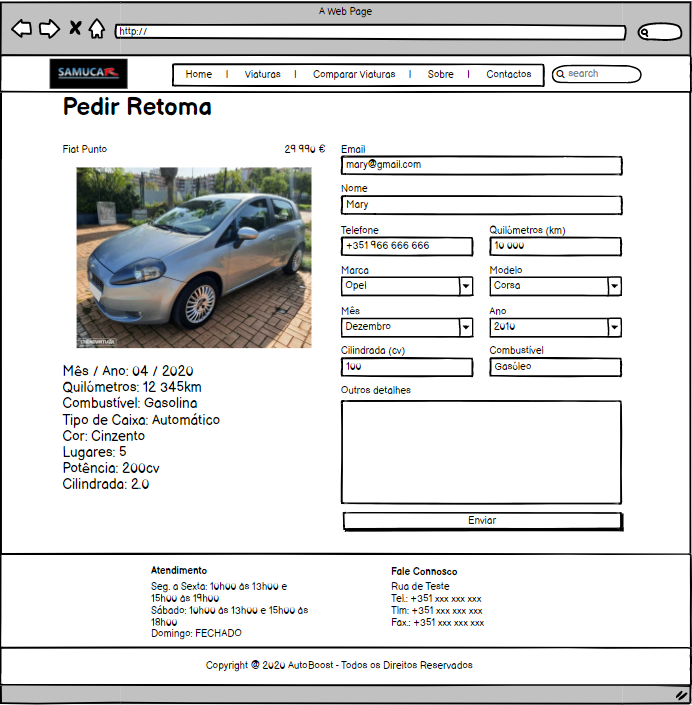
Task: Click the browser search pill icon
Action: tap(659, 32)
